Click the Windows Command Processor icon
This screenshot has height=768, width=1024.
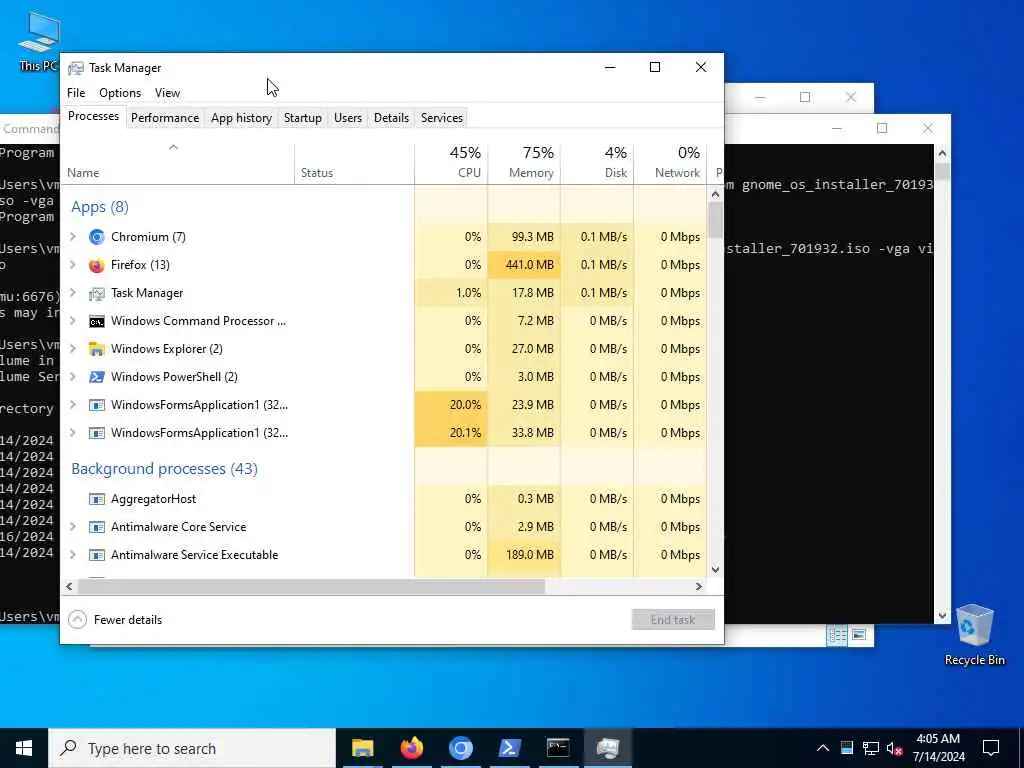coord(97,321)
